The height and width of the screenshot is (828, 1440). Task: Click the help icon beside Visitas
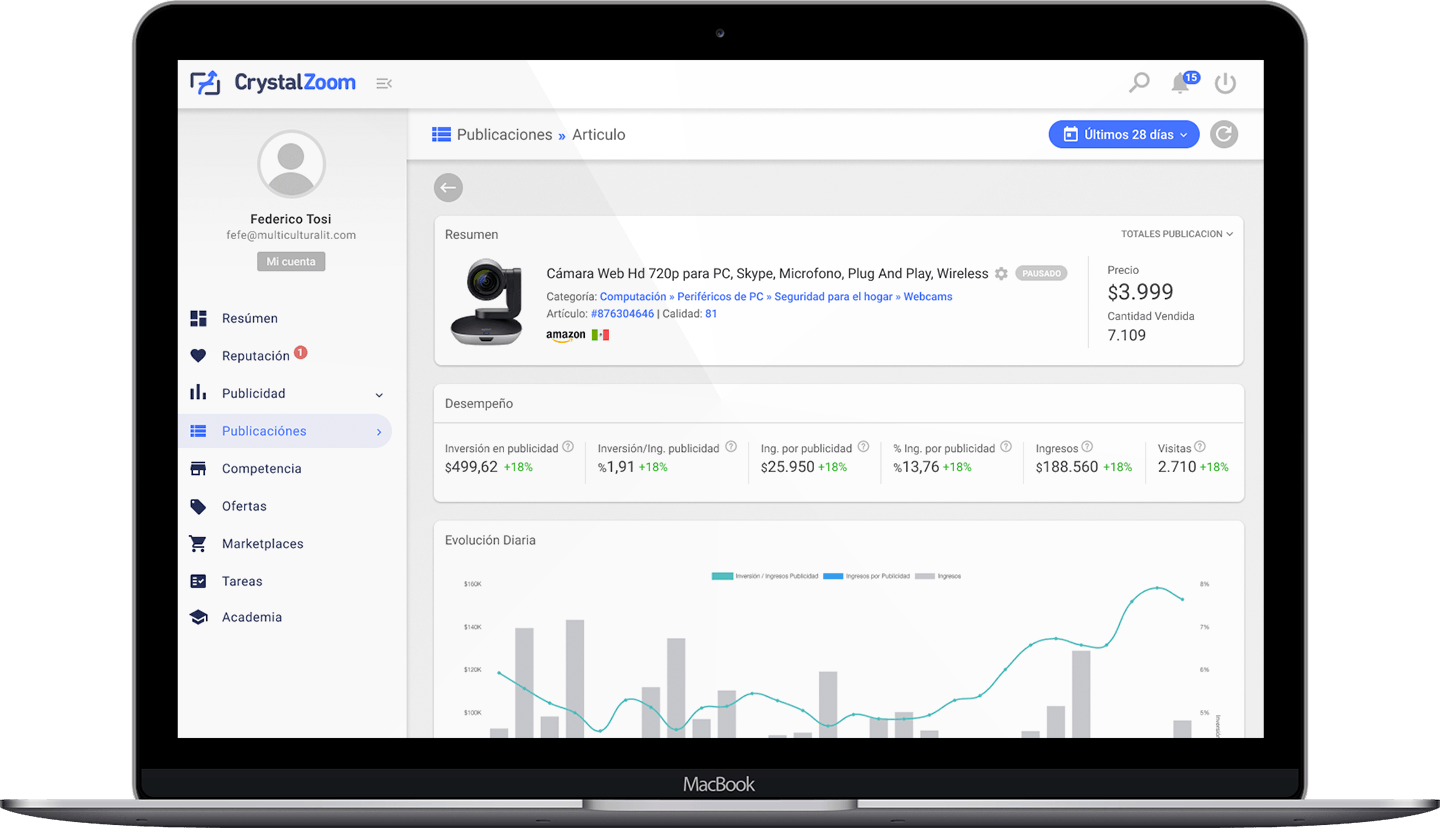coord(1200,447)
